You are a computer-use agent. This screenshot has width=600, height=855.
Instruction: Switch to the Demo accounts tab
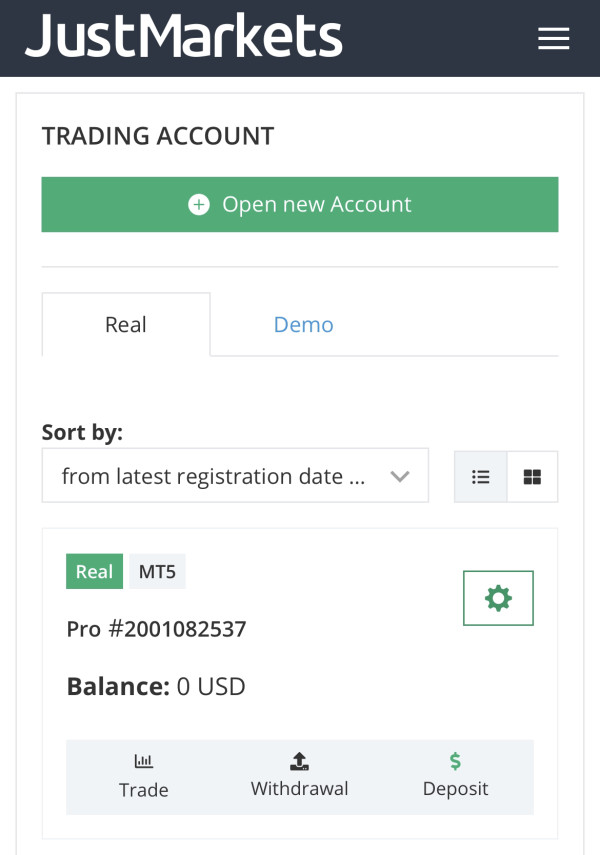tap(303, 324)
